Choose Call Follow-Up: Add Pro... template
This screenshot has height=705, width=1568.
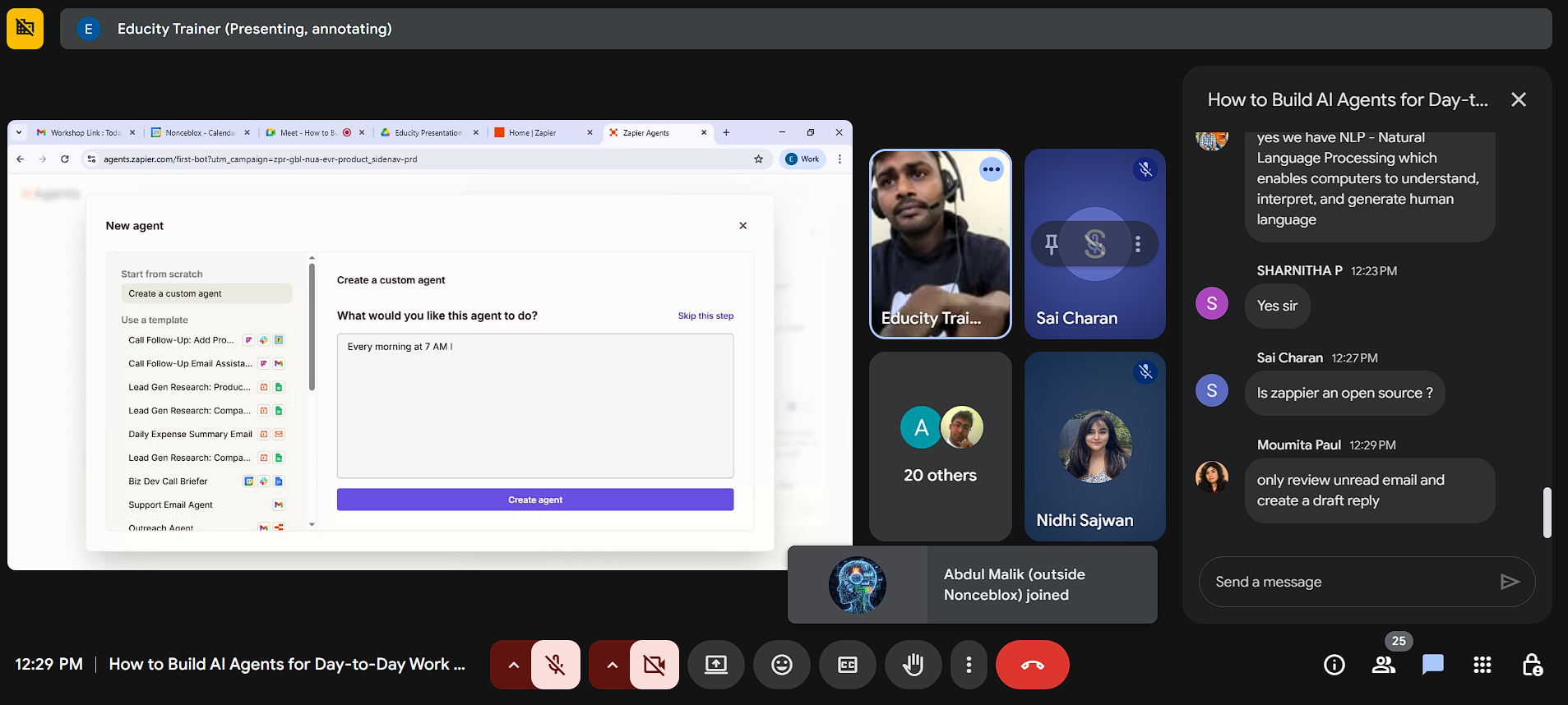206,340
